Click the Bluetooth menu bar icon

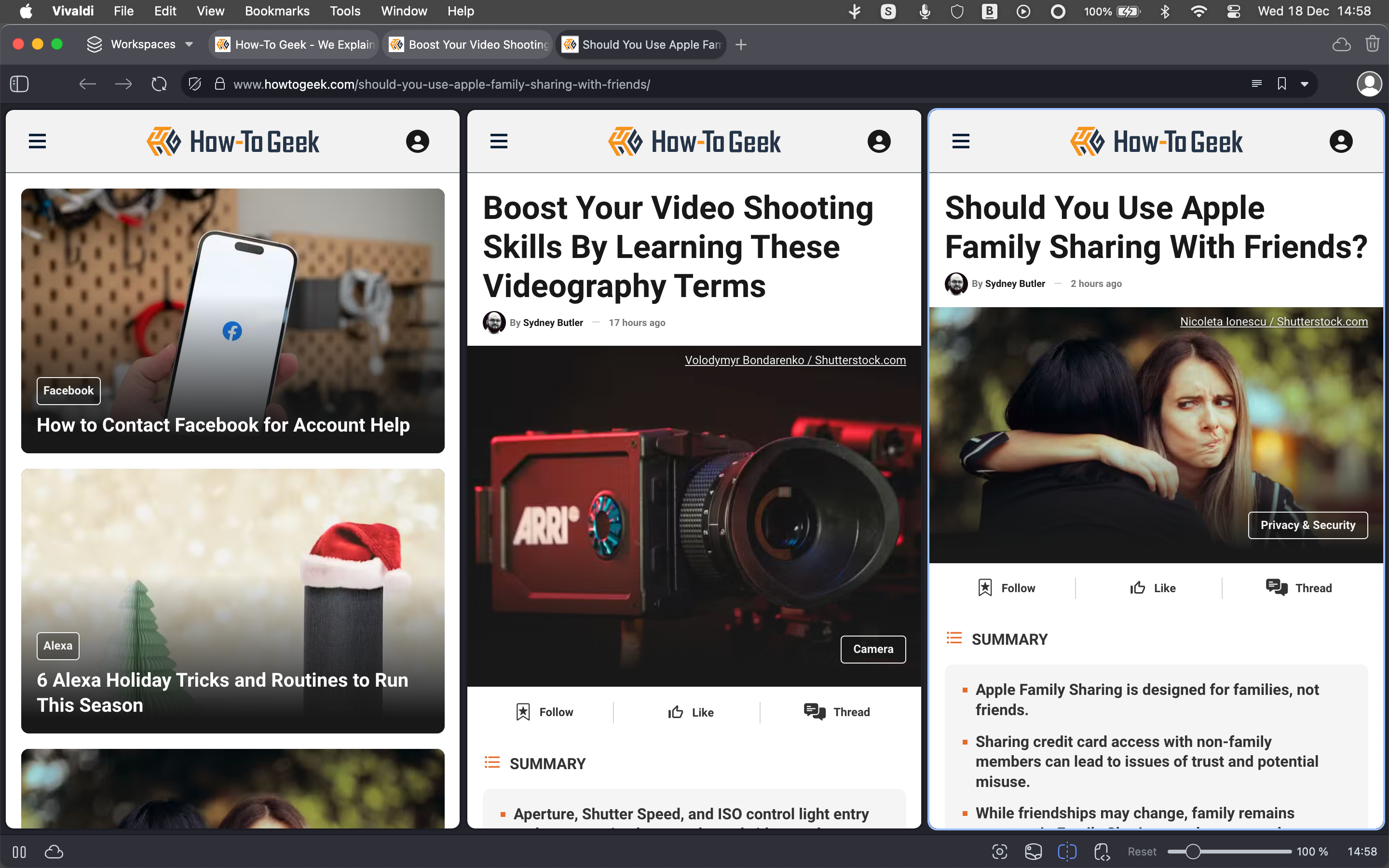[x=1165, y=11]
